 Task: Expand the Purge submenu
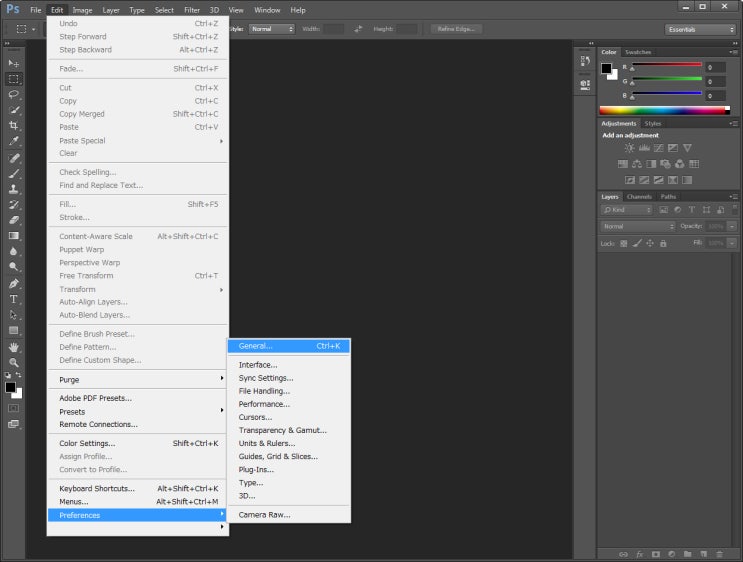click(137, 380)
